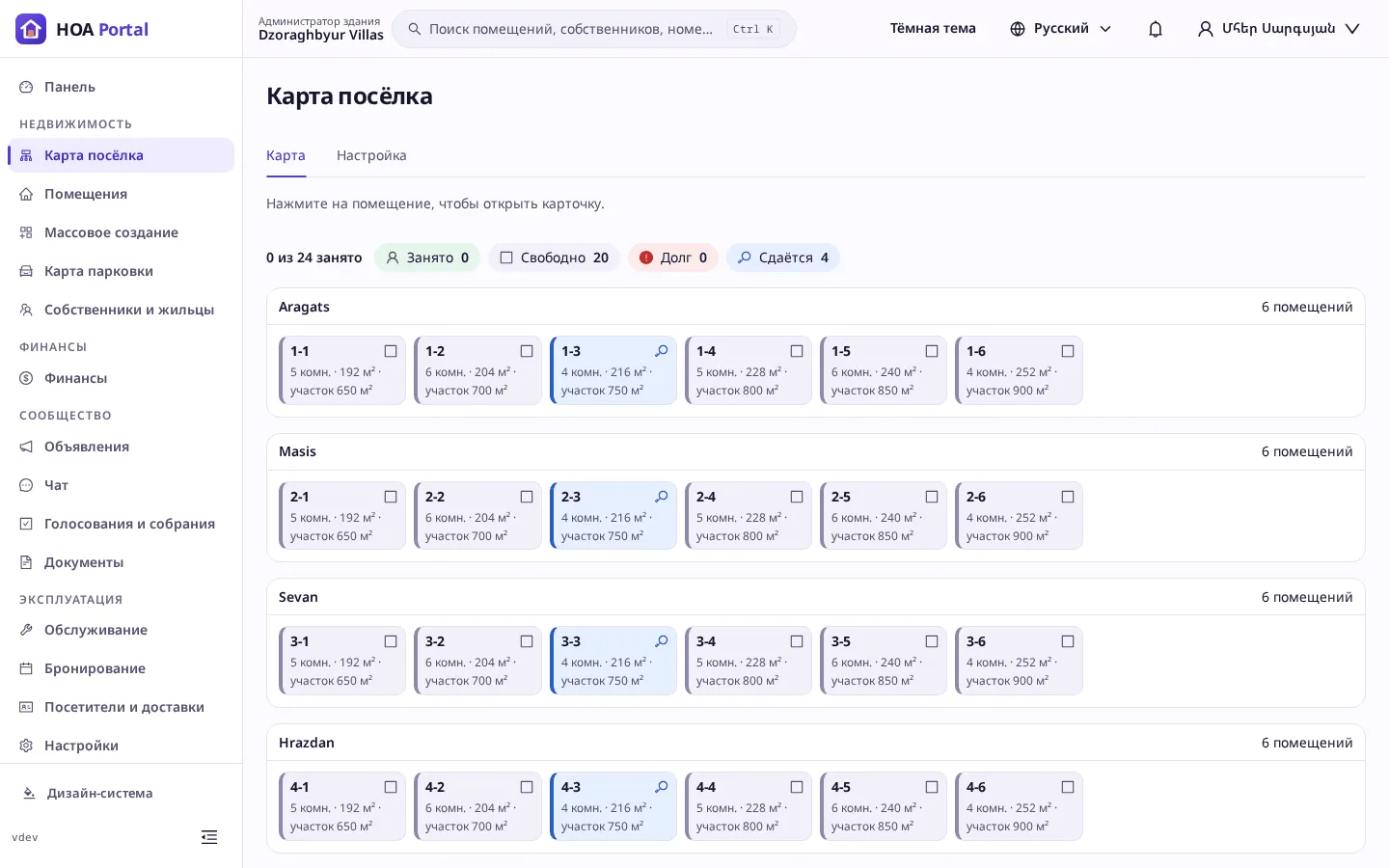
Task: Open Собственники и жильцы page
Action: pyautogui.click(x=121, y=310)
